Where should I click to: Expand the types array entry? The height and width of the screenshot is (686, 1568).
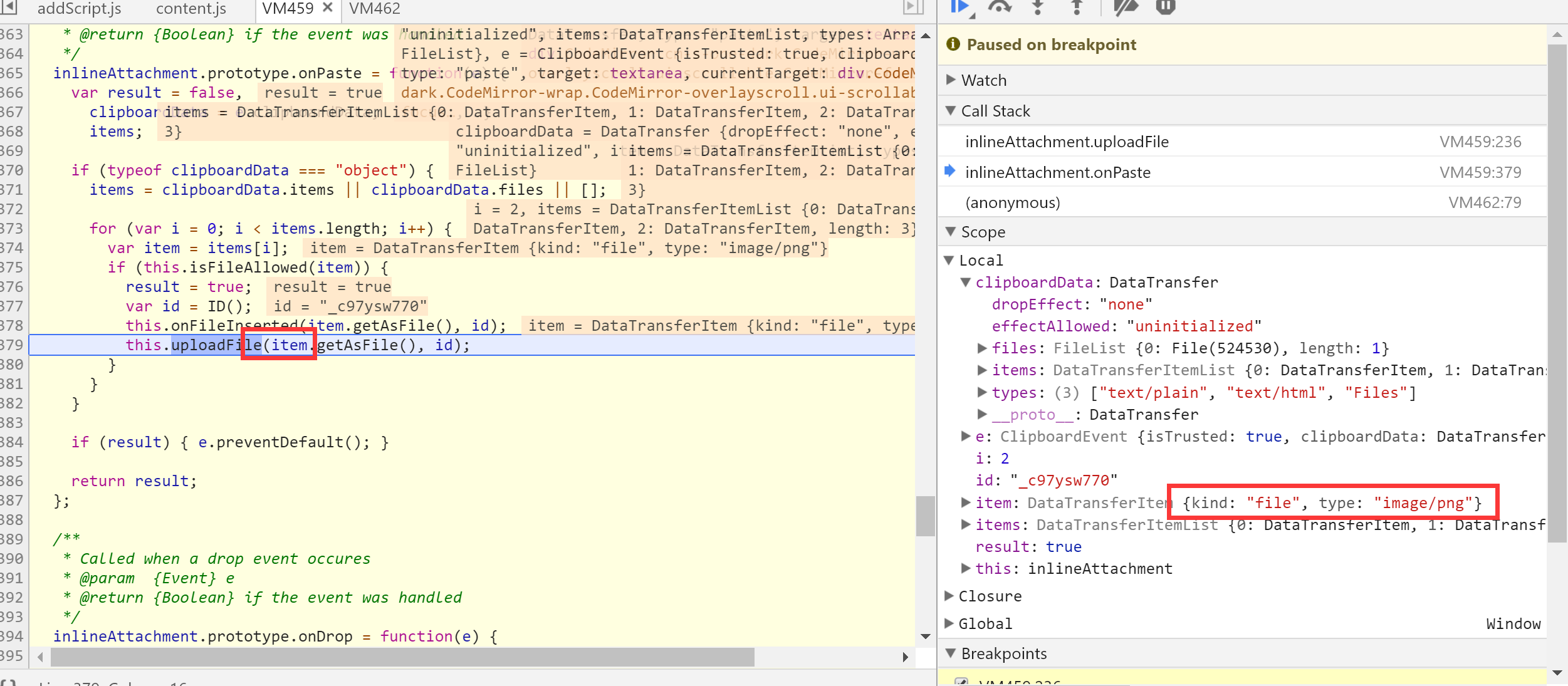click(x=982, y=392)
